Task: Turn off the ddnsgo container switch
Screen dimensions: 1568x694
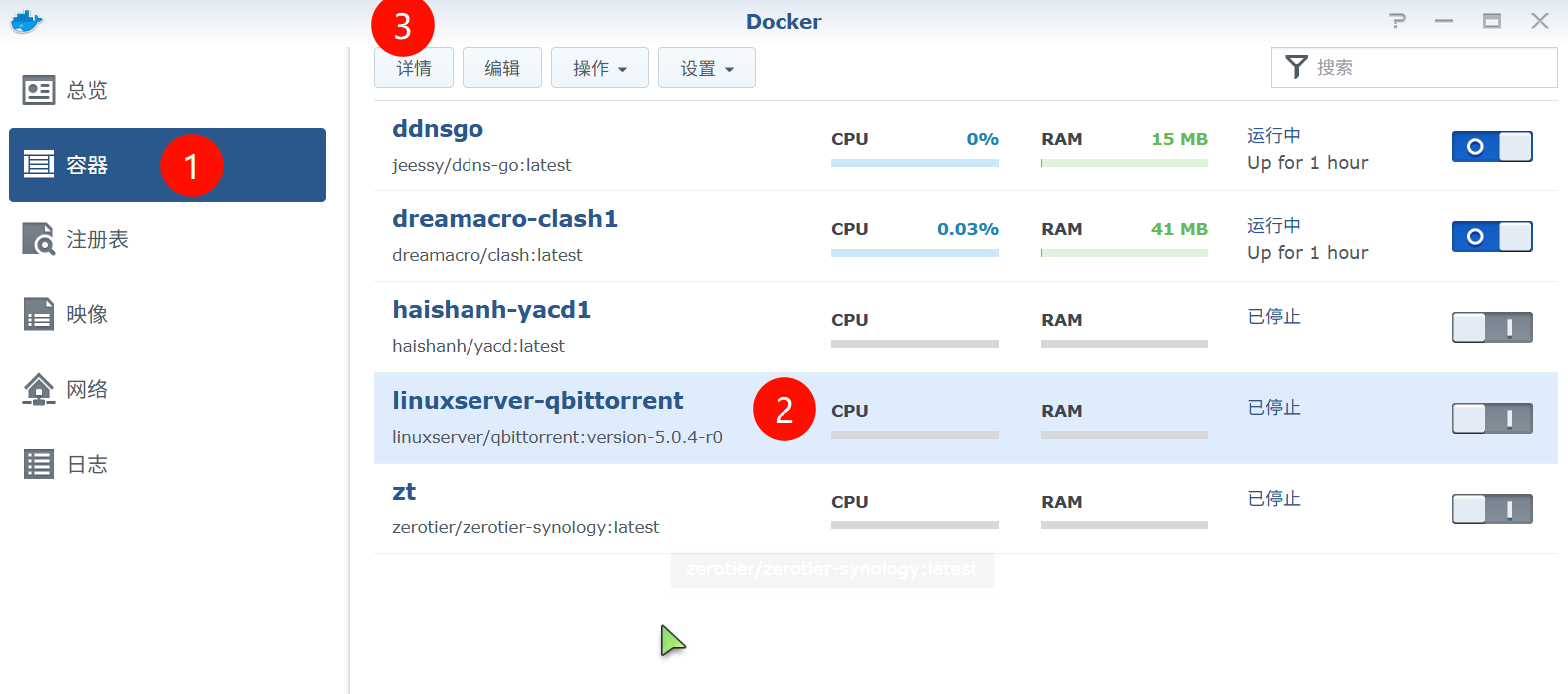Action: click(x=1492, y=147)
